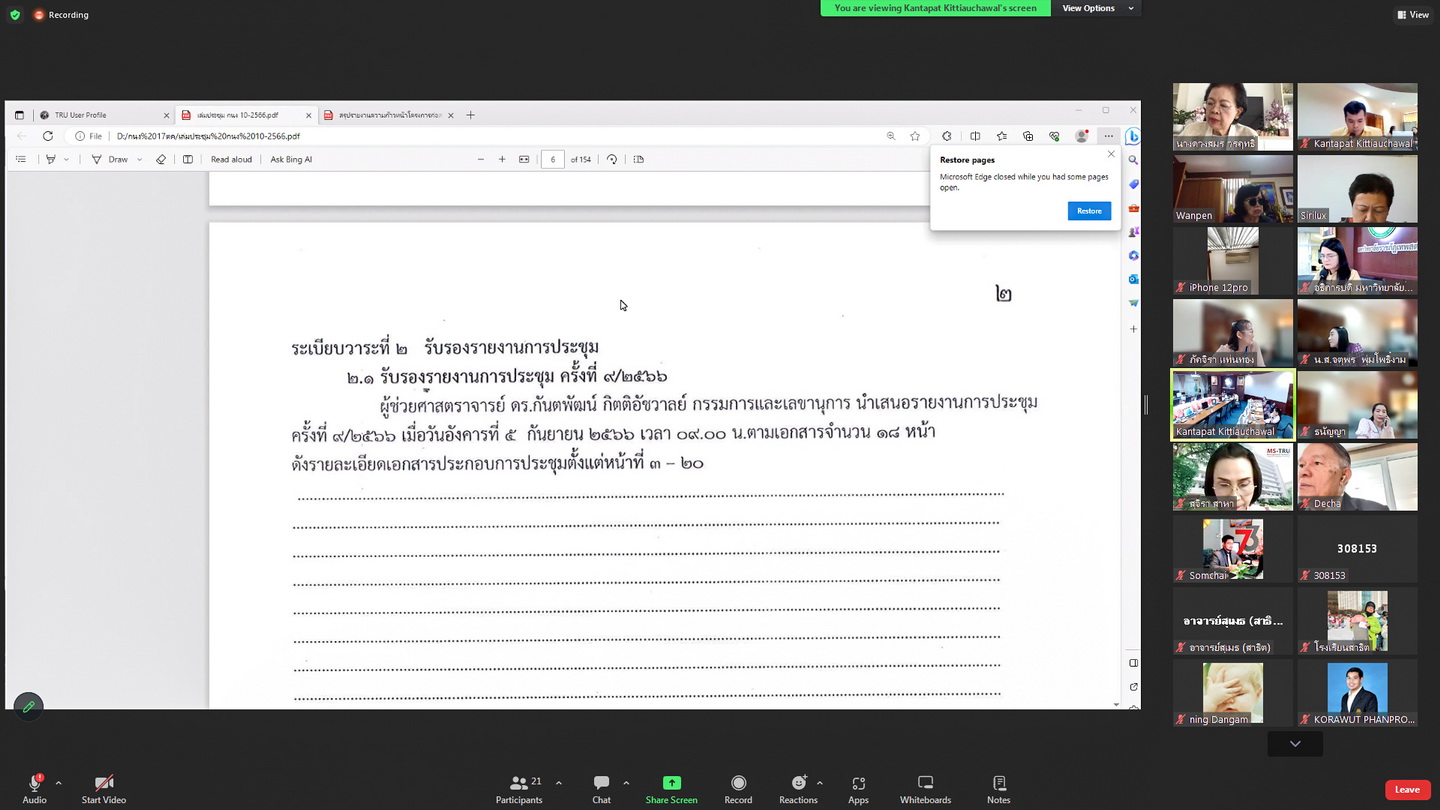Toggle PDF table of contents panel

(21, 159)
